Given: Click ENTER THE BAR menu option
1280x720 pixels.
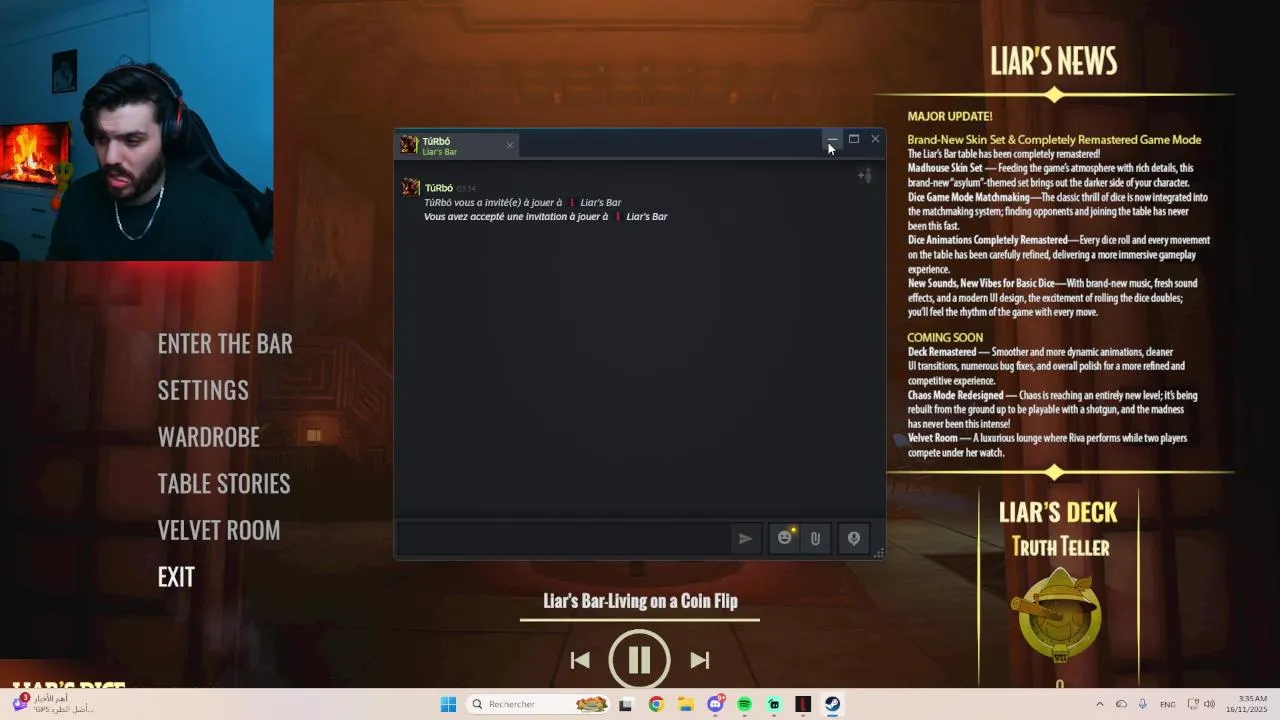Looking at the screenshot, I should (x=225, y=344).
